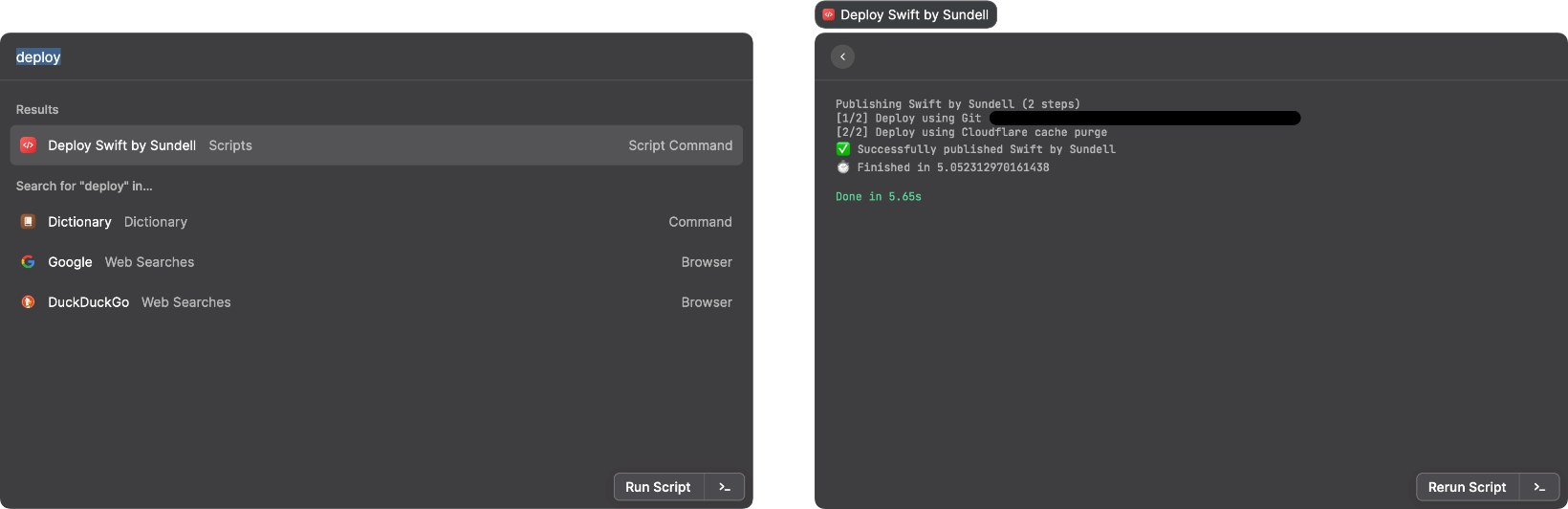Click "Web Searches" subtitle on the Google row
1568x509 pixels.
(149, 262)
